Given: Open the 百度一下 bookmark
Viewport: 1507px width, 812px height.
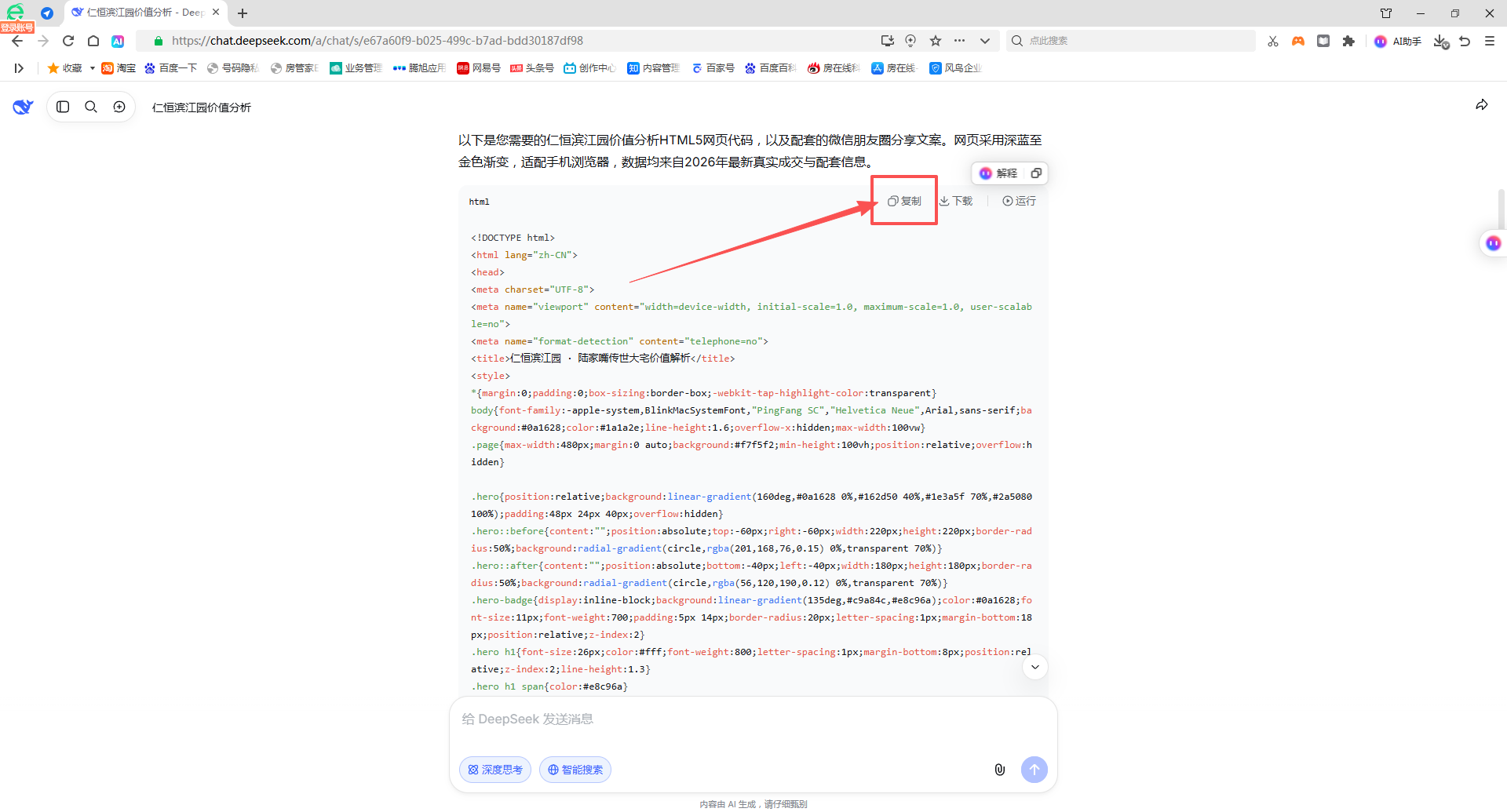Looking at the screenshot, I should tap(170, 68).
